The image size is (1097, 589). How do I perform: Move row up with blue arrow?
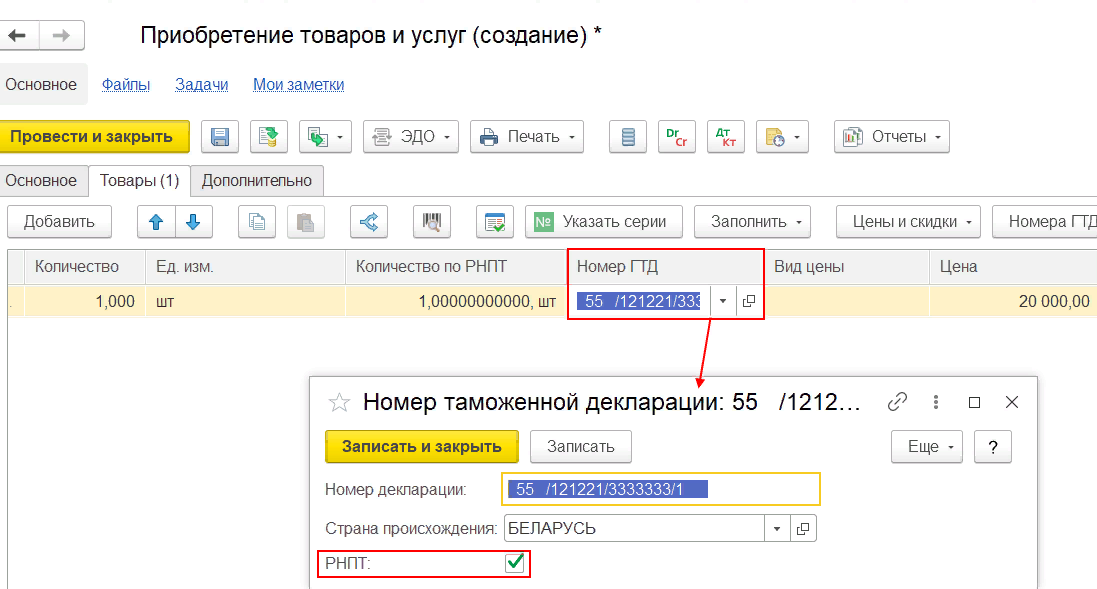tap(156, 222)
